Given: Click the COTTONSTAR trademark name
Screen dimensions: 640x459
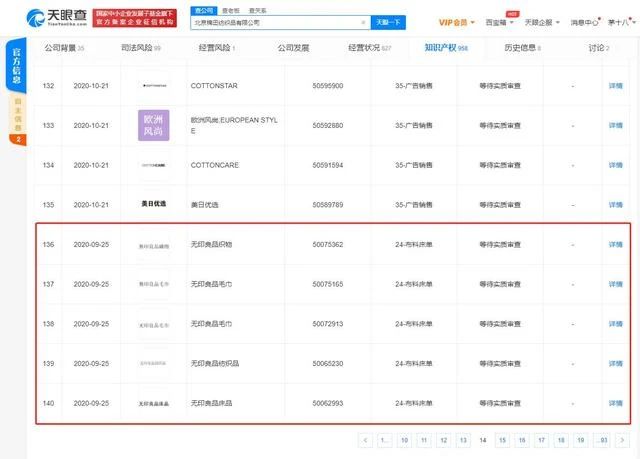Looking at the screenshot, I should 214,86.
